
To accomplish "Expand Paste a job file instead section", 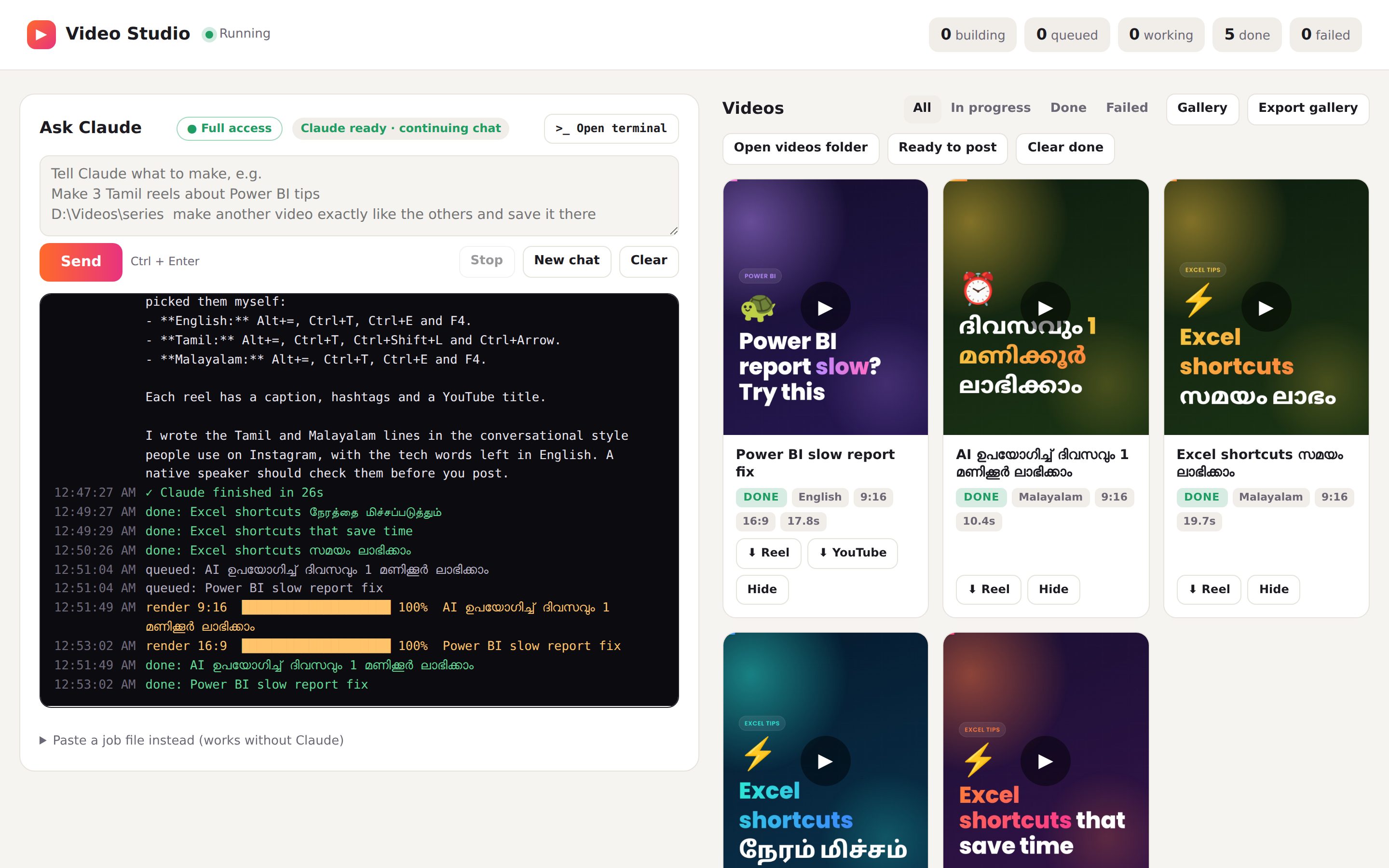I will (x=191, y=740).
